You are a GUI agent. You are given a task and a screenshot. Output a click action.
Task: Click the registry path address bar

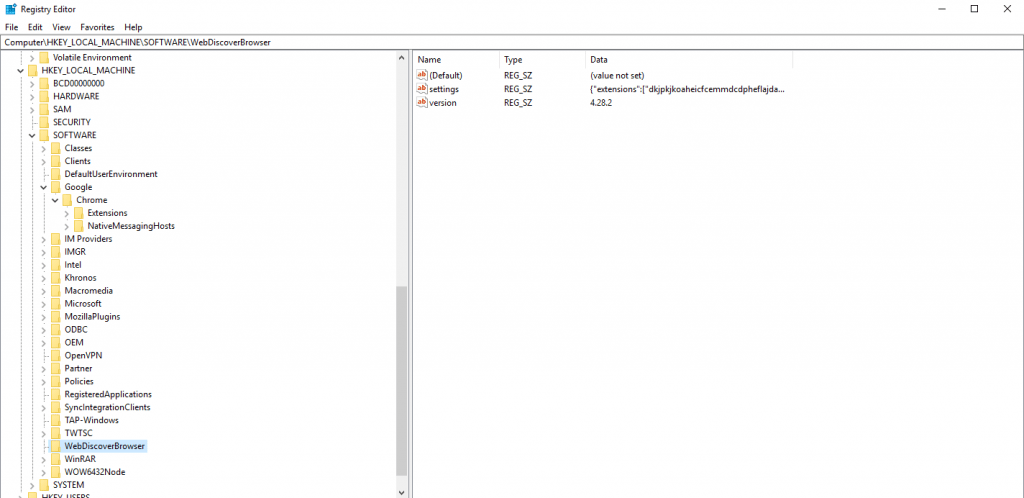click(x=512, y=42)
